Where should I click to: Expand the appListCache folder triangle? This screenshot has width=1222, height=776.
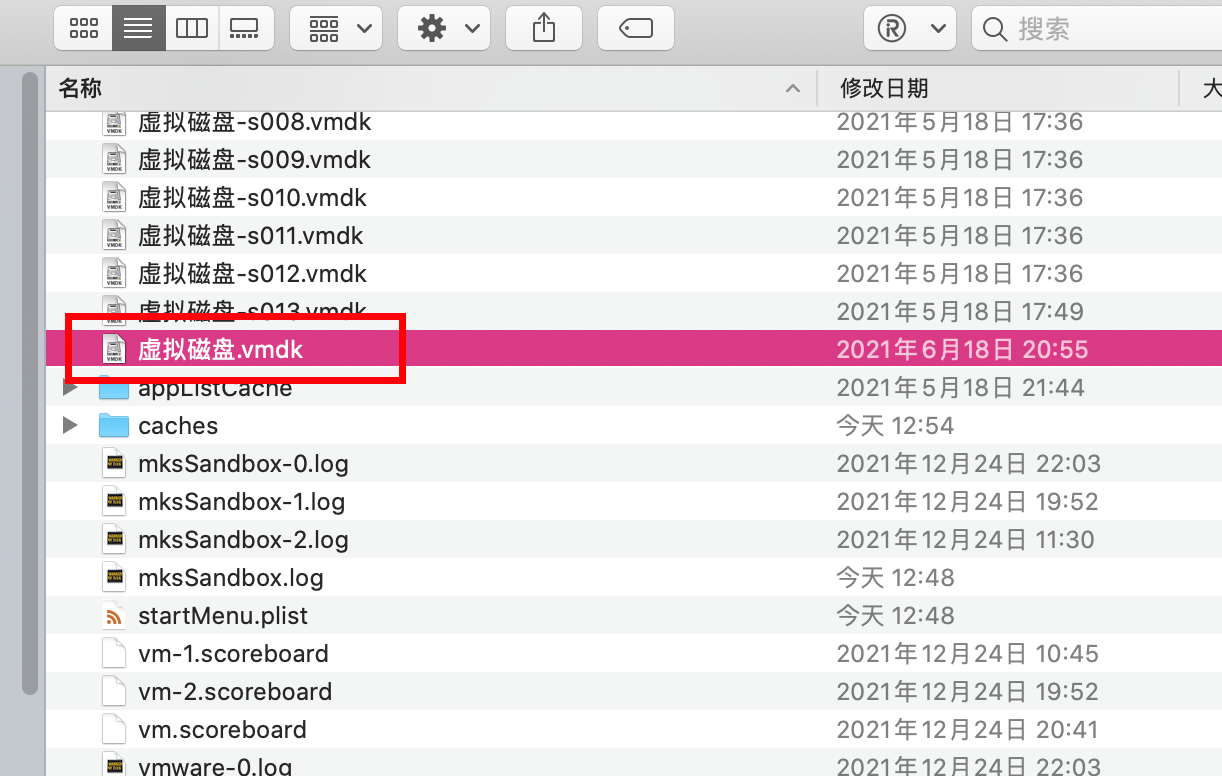click(69, 388)
